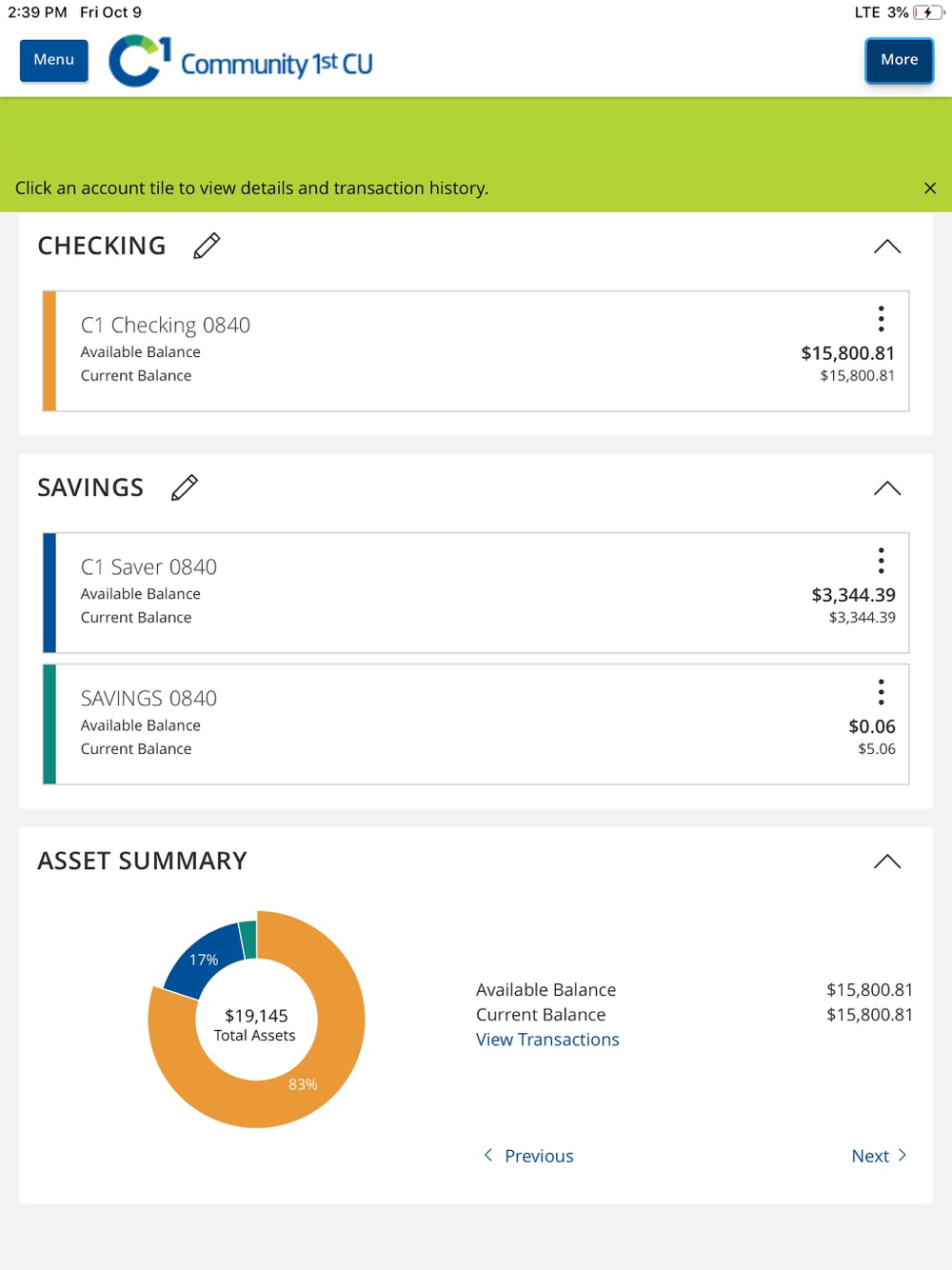This screenshot has height=1270, width=952.
Task: Go to Previous asset
Action: click(x=528, y=1156)
